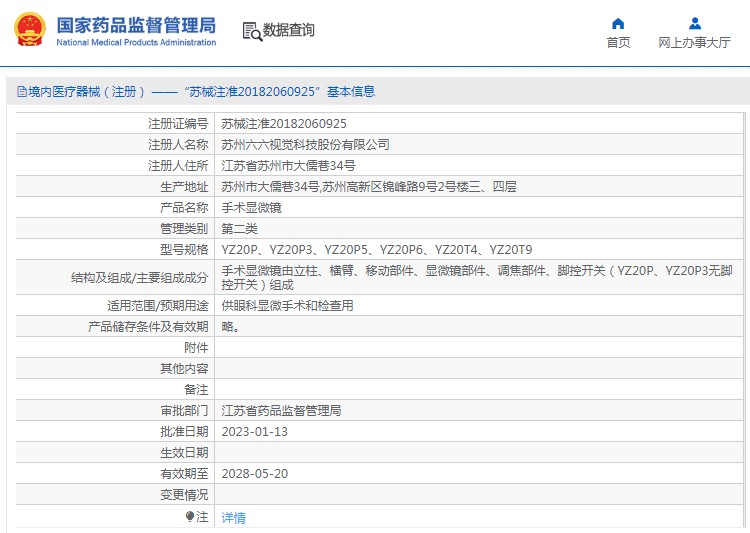Viewport: 750px width, 533px height.
Task: Select the 略。 value
Action: [x=231, y=326]
